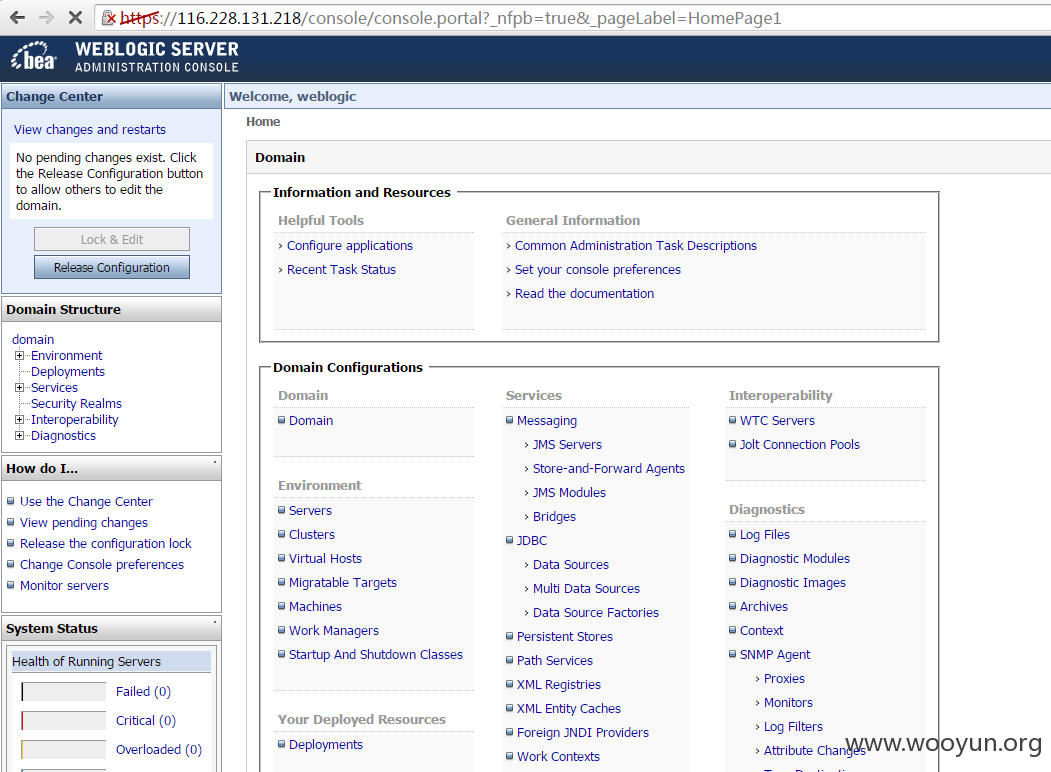Open Data Sources under JDBC
Image resolution: width=1051 pixels, height=772 pixels.
tap(571, 565)
